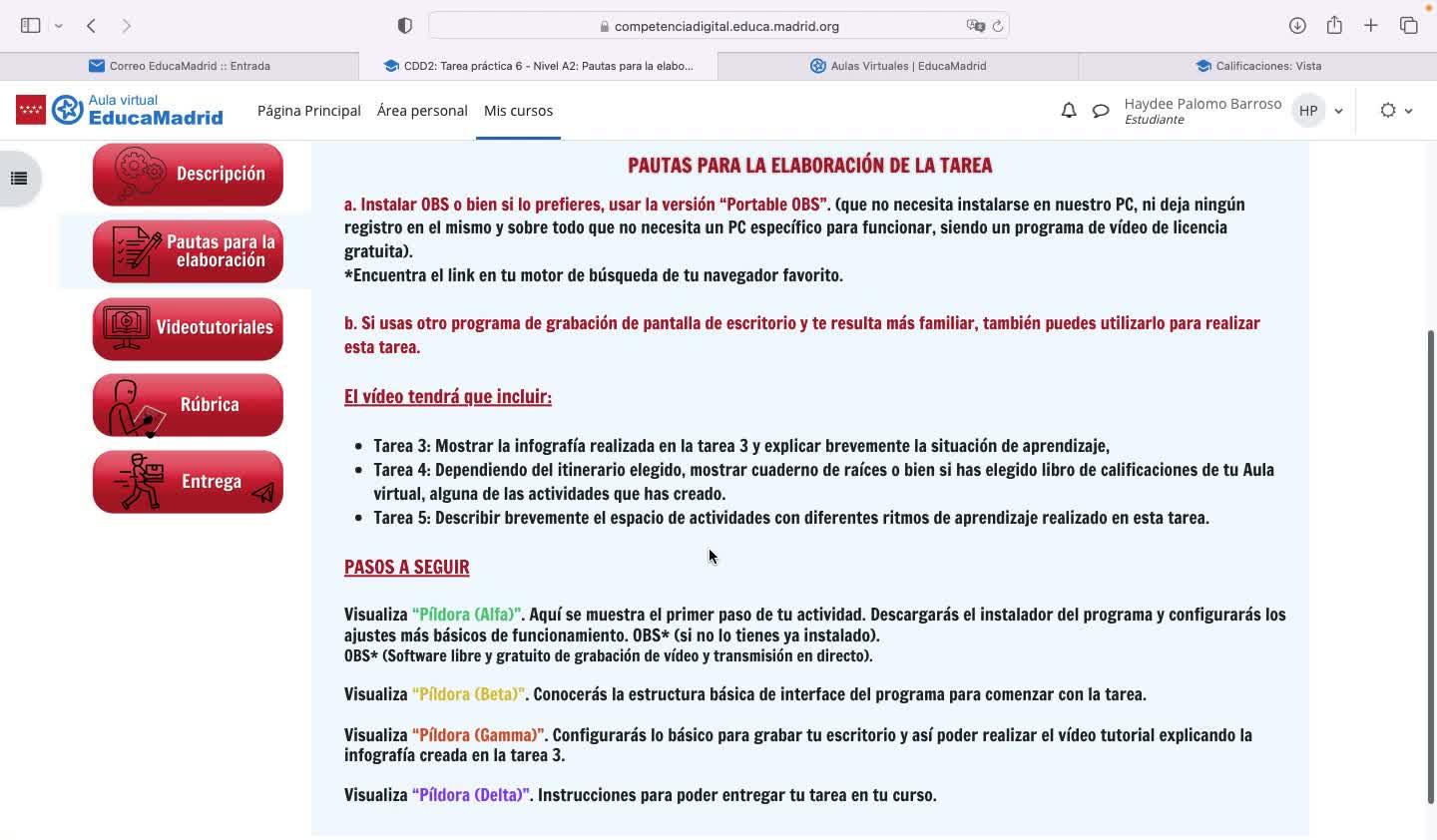The image size is (1437, 840).
Task: Switch to Aulas Virtuales | EducaMadrid tab
Action: point(898,66)
